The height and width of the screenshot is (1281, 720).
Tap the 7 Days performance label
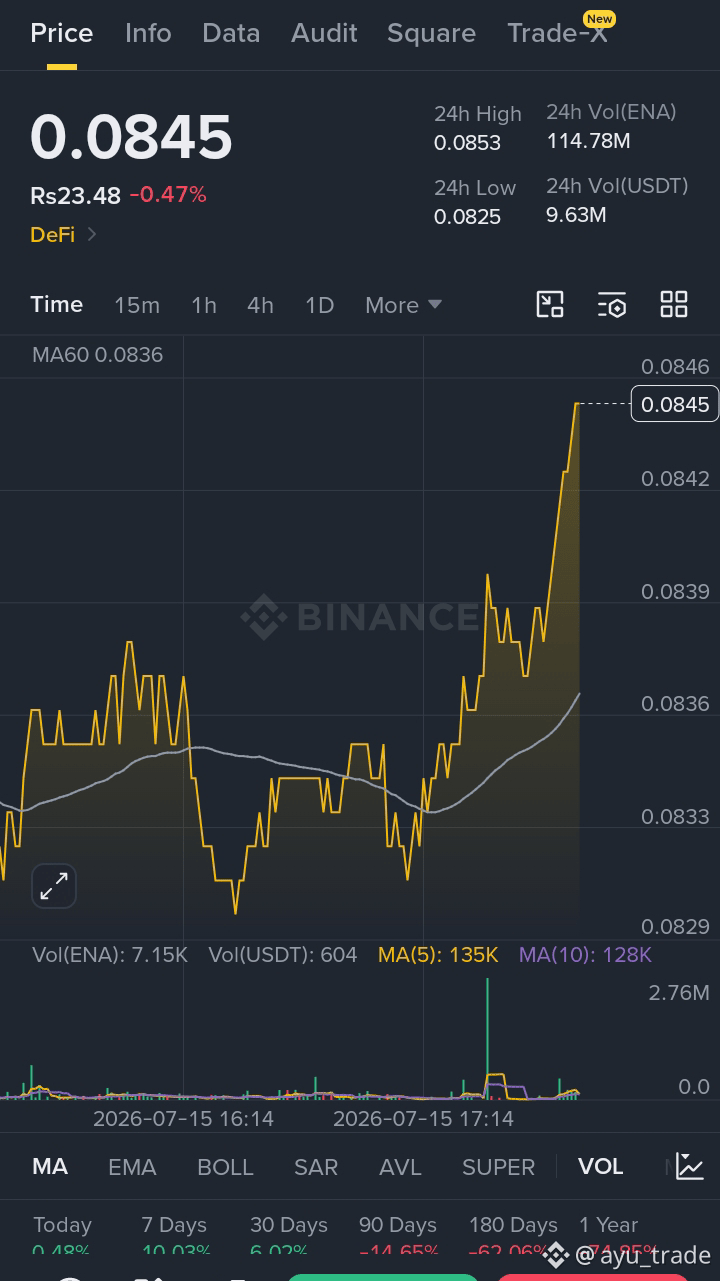(174, 1225)
